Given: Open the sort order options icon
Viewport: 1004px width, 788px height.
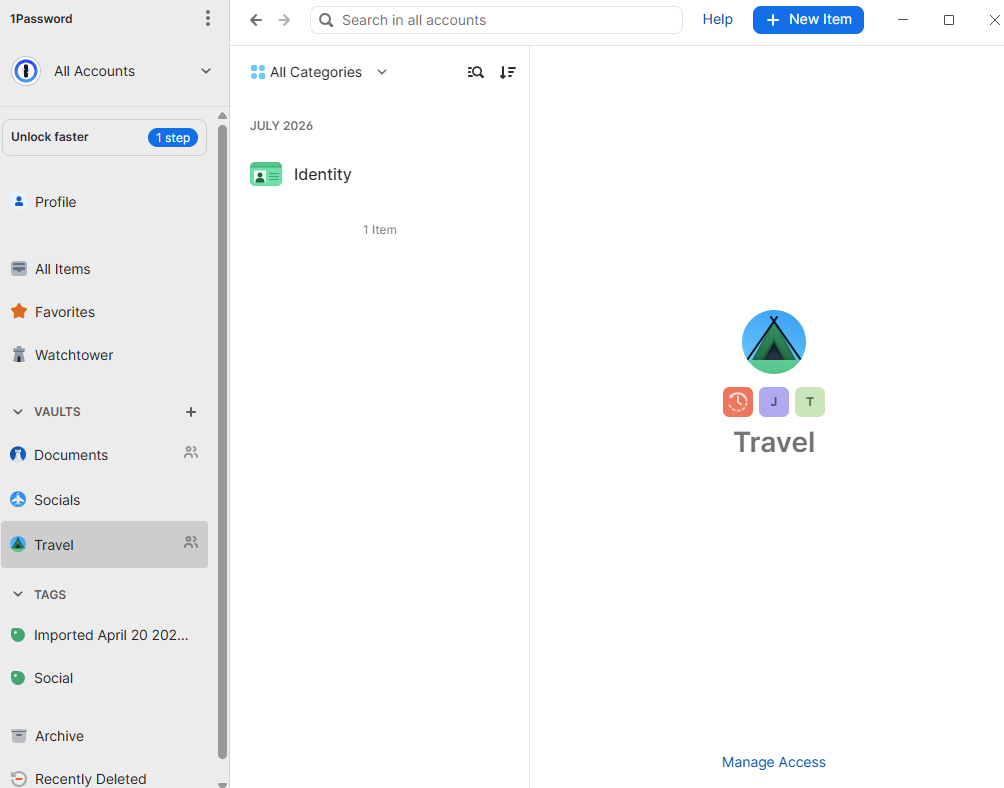Looking at the screenshot, I should click(x=508, y=72).
